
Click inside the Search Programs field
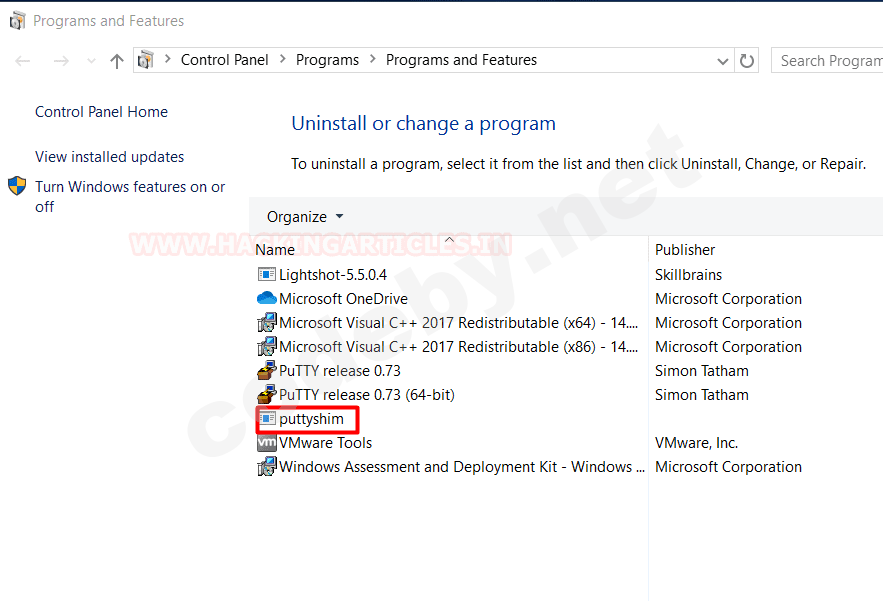(x=827, y=60)
